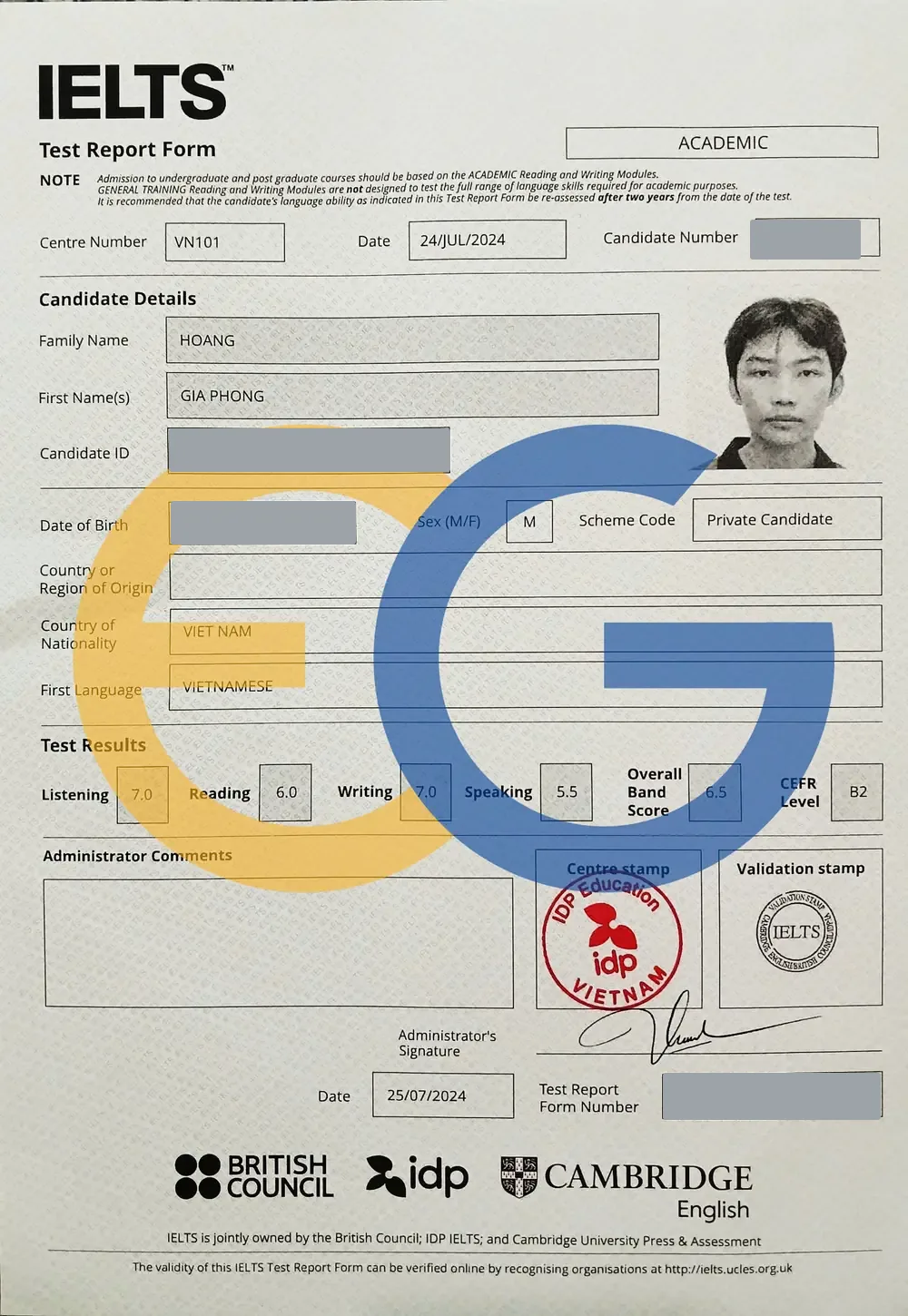Click the 'Administrator's Signature' label
The image size is (908, 1316).
coord(447,1043)
